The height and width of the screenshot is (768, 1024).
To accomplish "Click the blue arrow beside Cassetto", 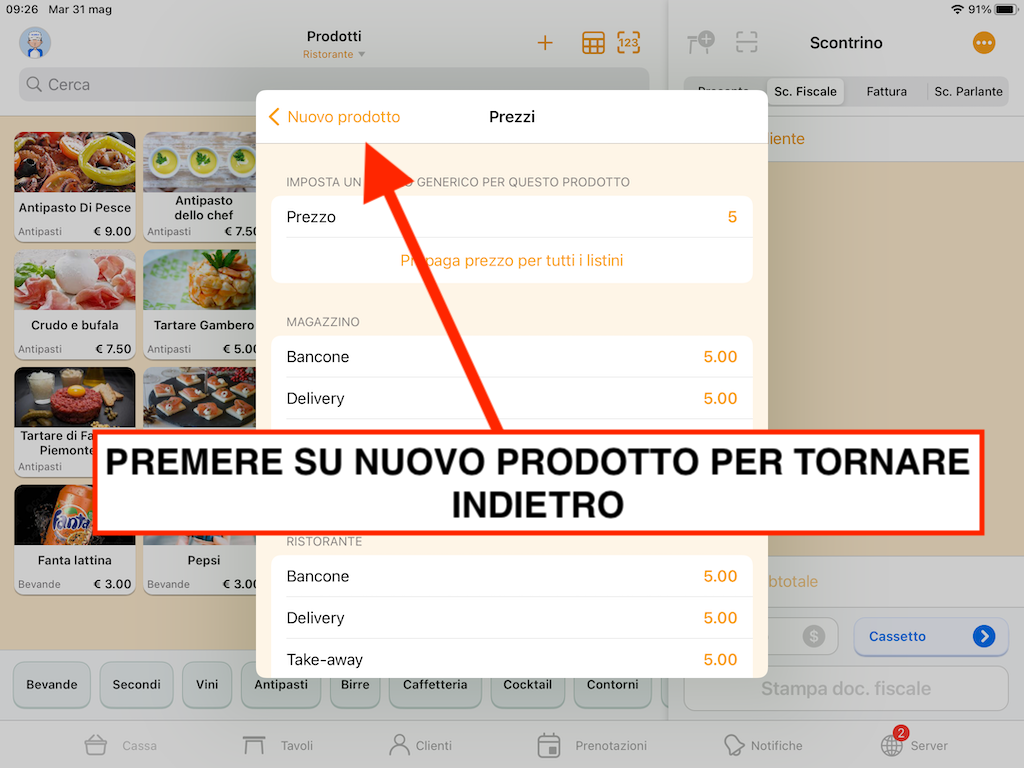I will coord(984,636).
